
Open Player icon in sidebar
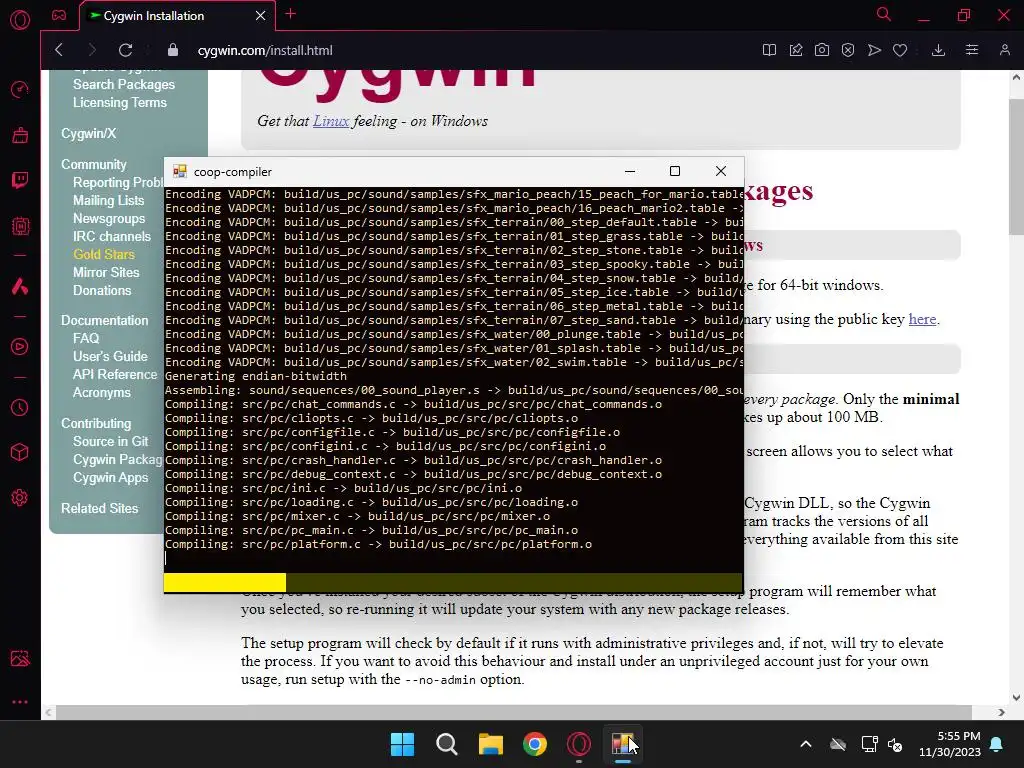20,346
